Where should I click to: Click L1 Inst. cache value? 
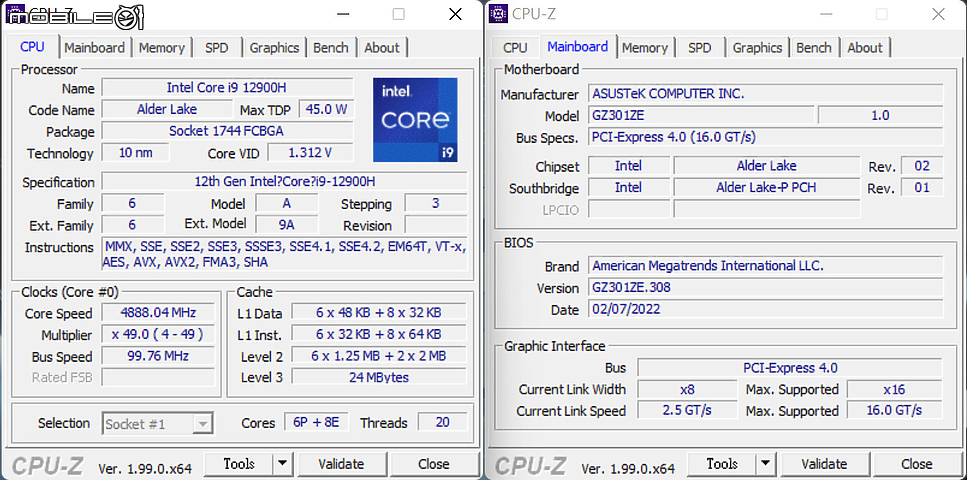(x=379, y=334)
